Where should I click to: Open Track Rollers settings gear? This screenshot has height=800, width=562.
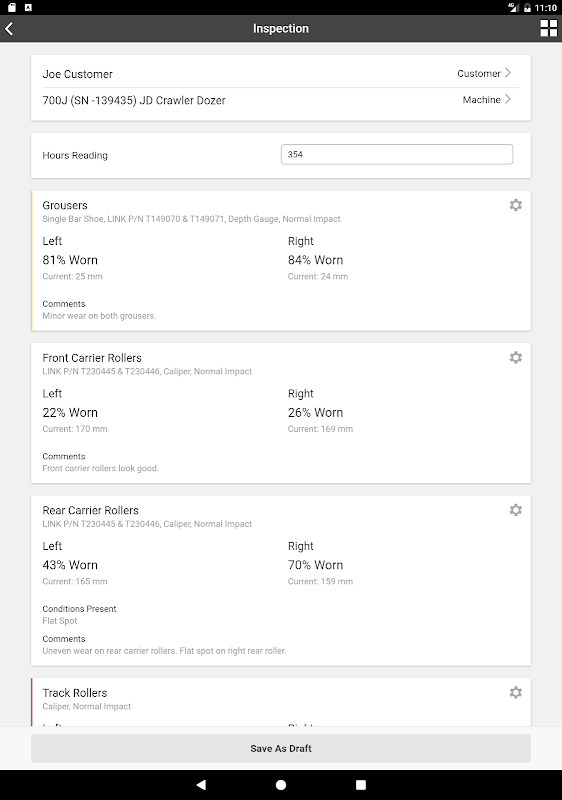(x=516, y=693)
